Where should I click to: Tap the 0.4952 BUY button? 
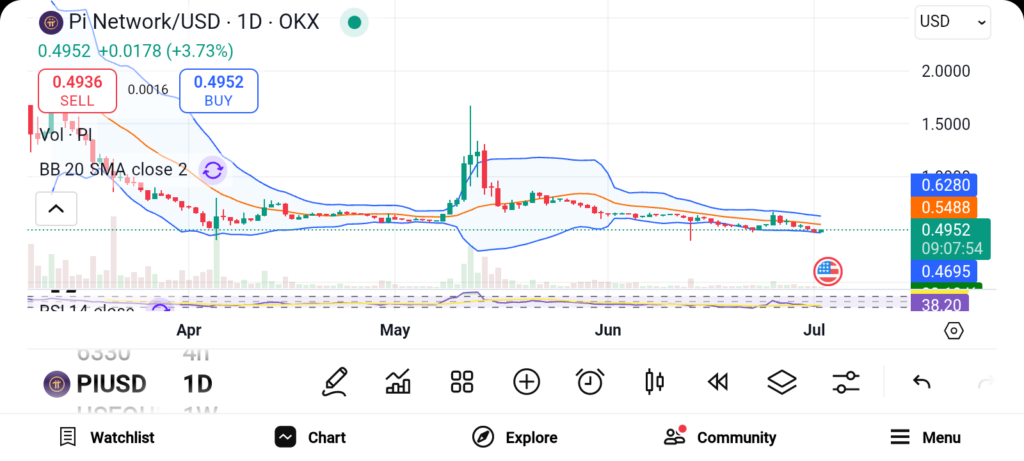pos(219,91)
